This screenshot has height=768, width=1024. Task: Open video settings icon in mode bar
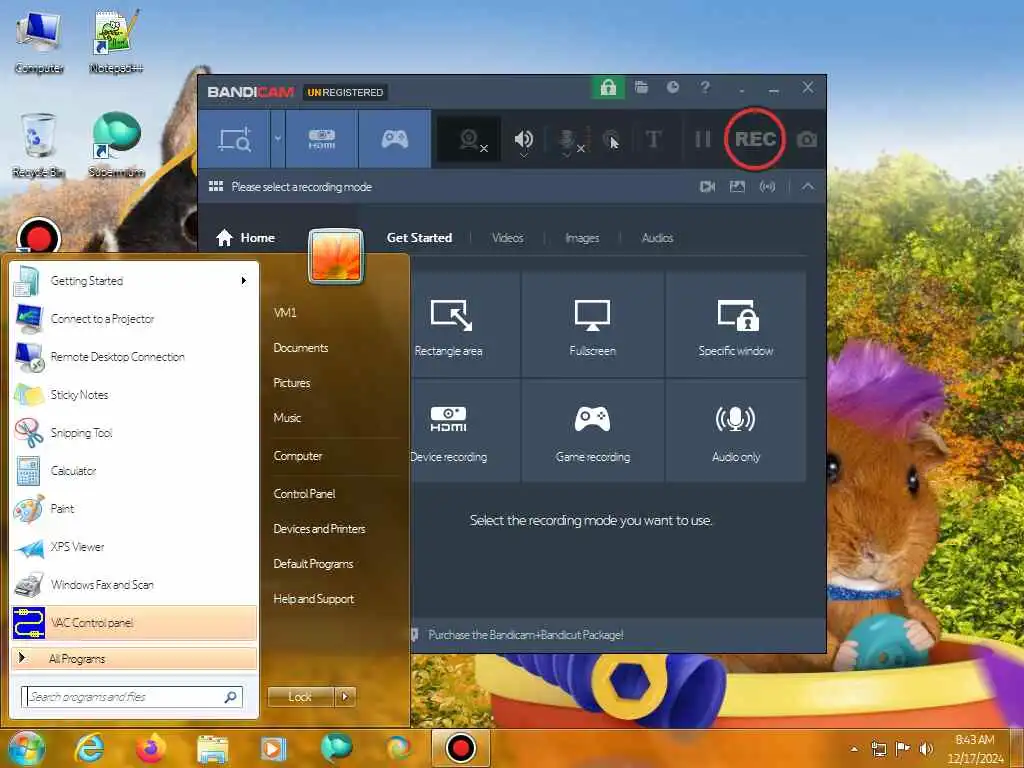(707, 187)
